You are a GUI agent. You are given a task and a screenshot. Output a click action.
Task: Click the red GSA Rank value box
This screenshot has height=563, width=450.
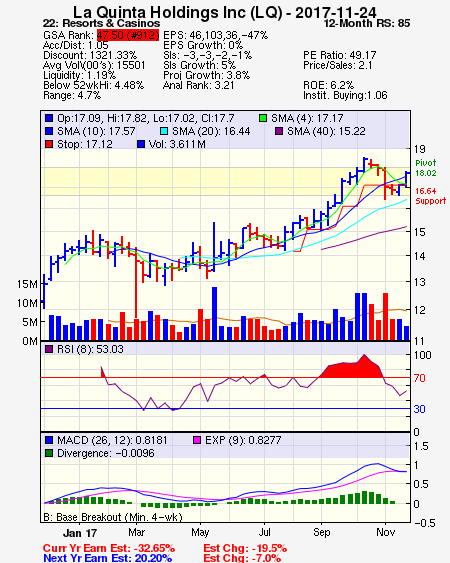pos(128,35)
